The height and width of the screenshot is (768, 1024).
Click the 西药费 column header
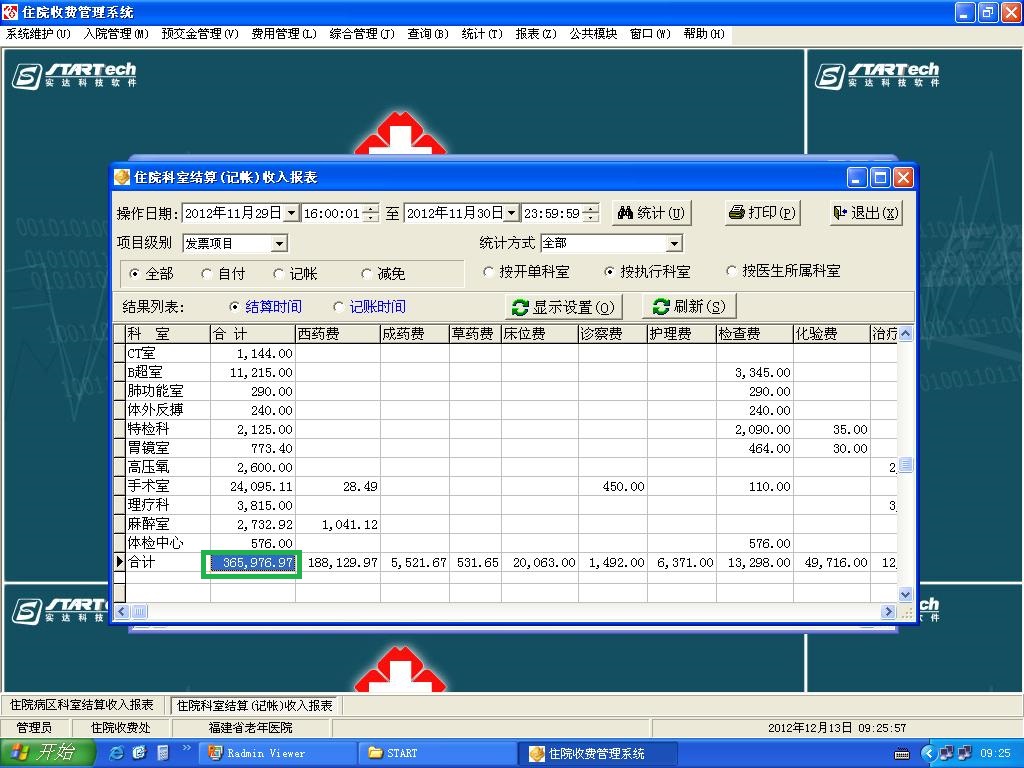[338, 334]
